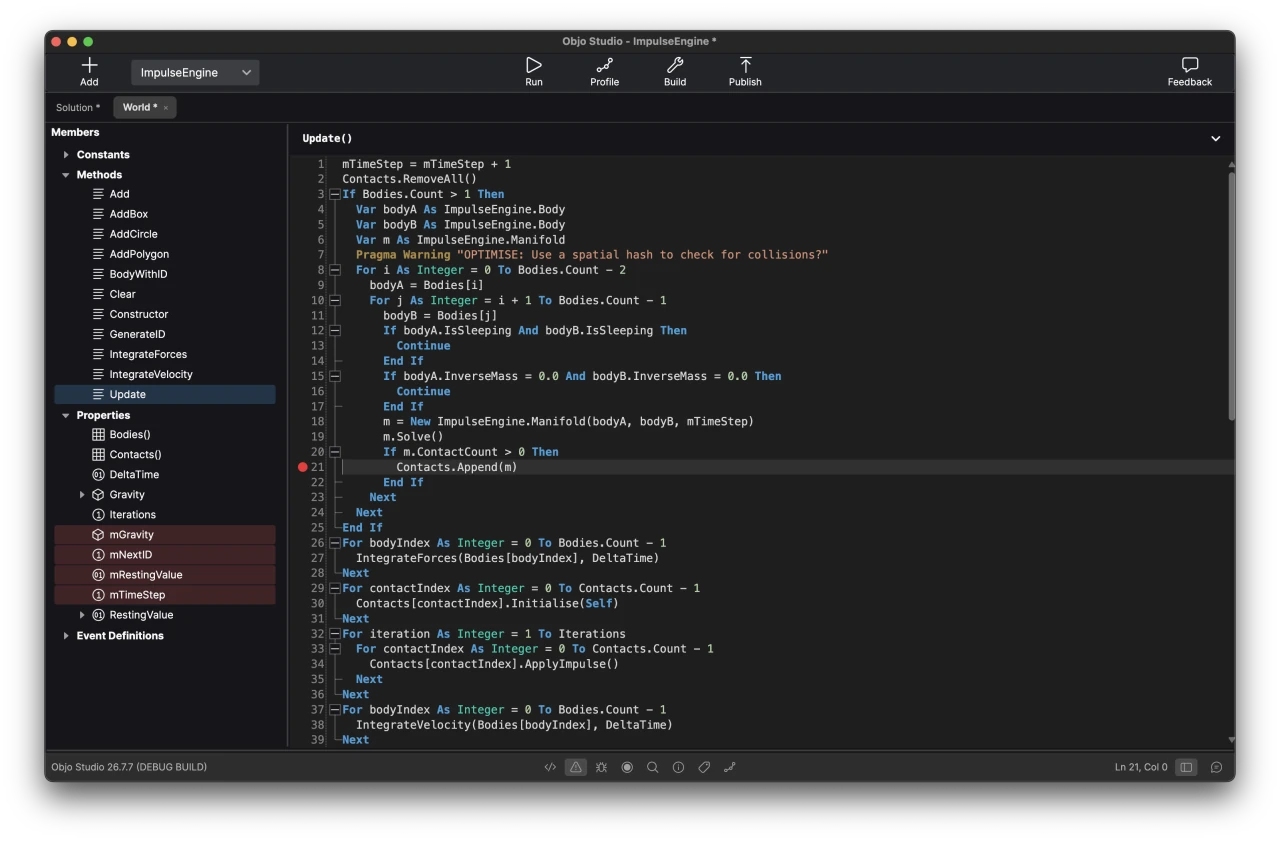The height and width of the screenshot is (841, 1280).
Task: Click the tag icon in status bar
Action: point(704,767)
